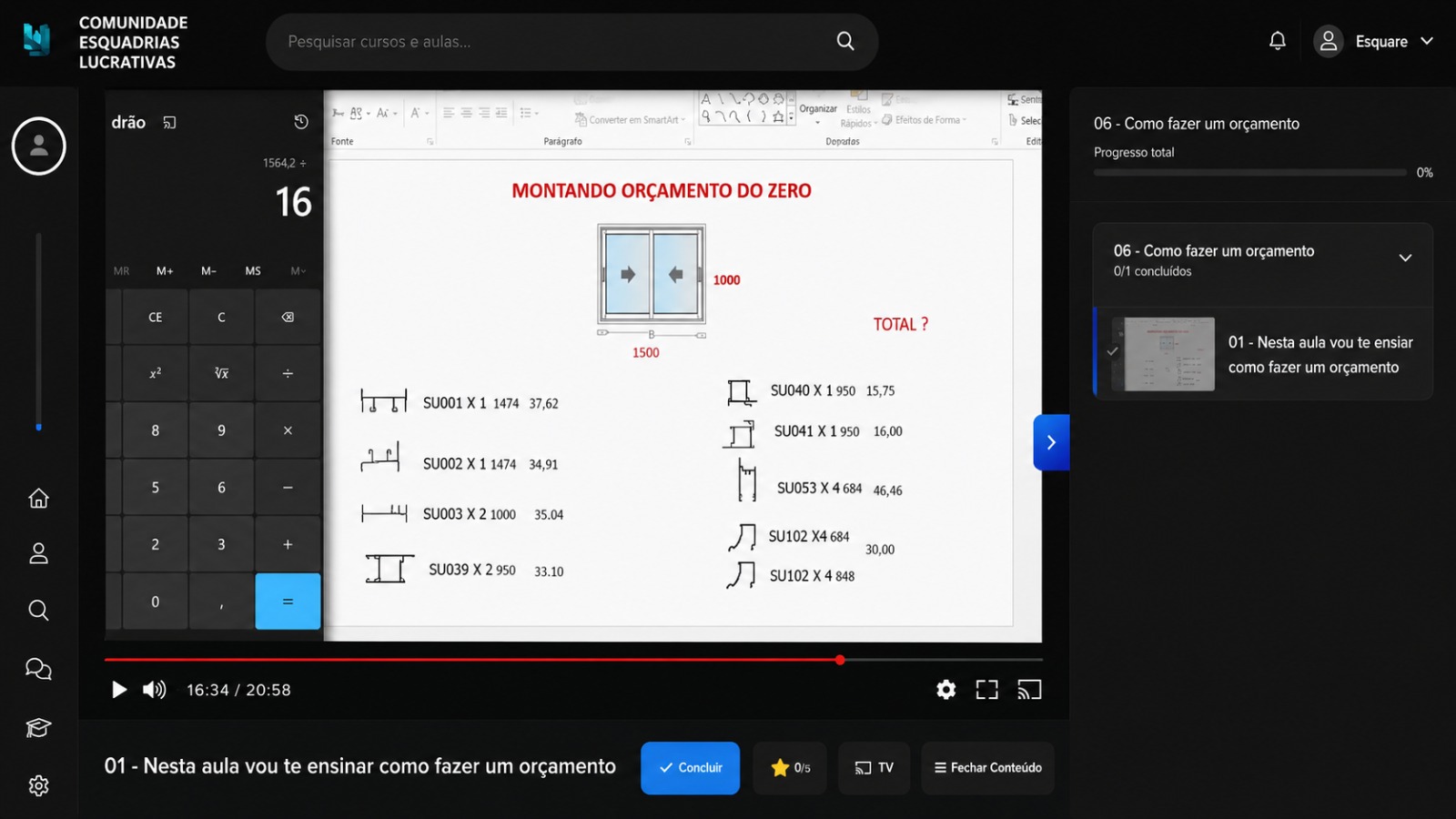Mark lesson complete with Concluir button
The image size is (1456, 819).
point(690,768)
